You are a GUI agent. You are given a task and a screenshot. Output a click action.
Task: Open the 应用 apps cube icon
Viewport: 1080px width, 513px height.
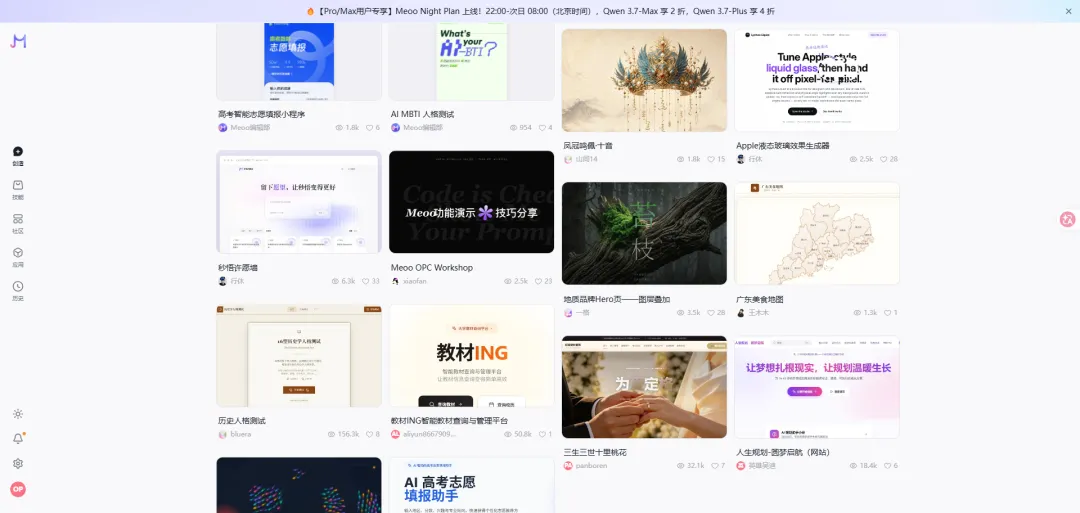click(x=18, y=253)
